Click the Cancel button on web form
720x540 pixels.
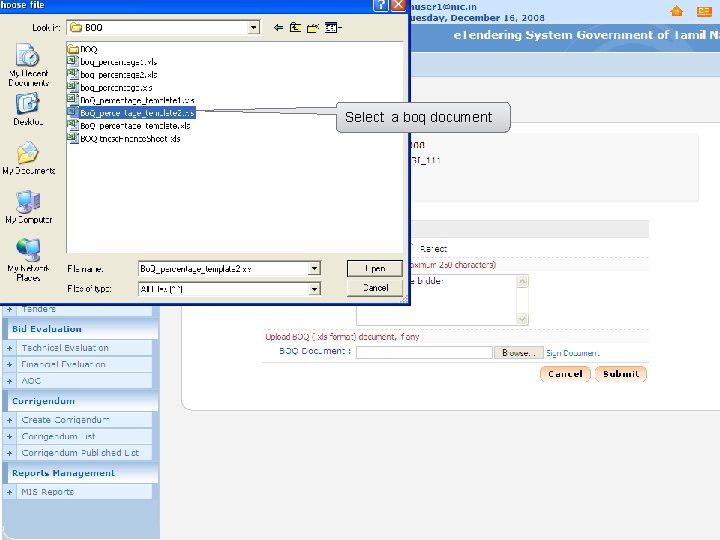click(565, 374)
